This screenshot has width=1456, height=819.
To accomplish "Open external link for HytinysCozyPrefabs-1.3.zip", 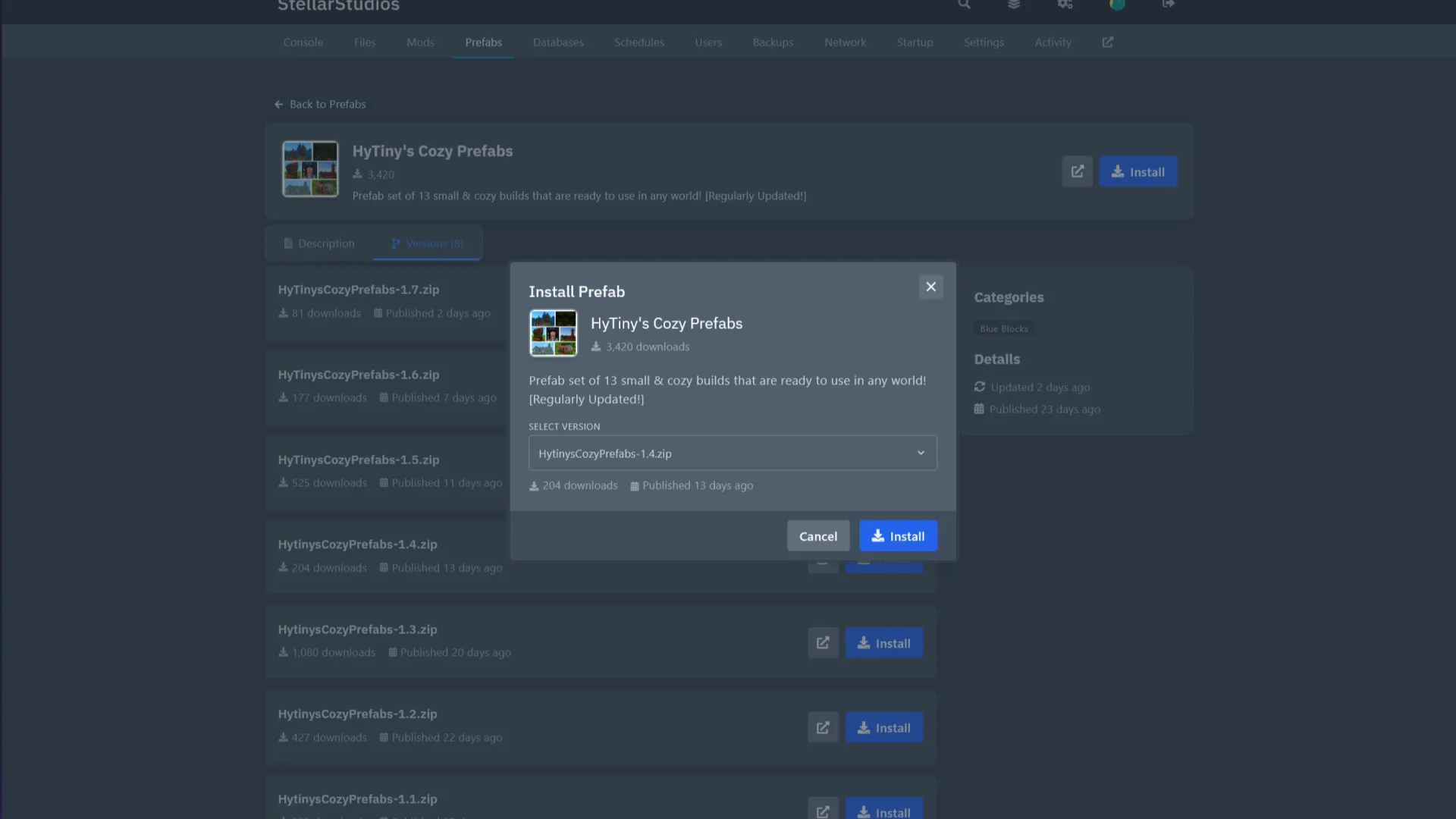I will point(823,643).
